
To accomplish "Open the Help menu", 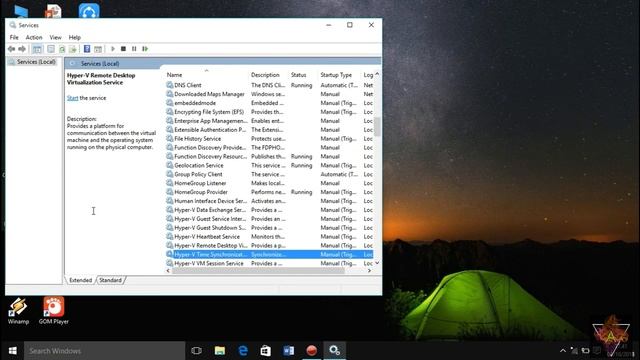I will tap(75, 37).
